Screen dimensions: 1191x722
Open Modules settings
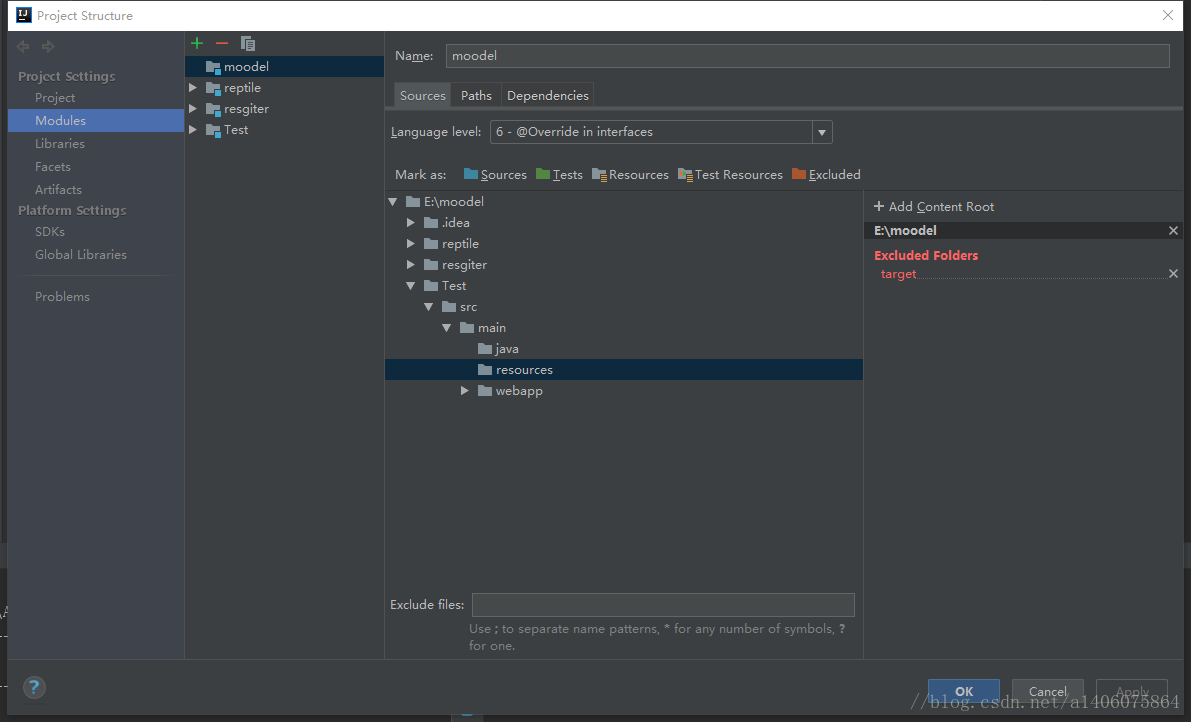tap(96, 121)
